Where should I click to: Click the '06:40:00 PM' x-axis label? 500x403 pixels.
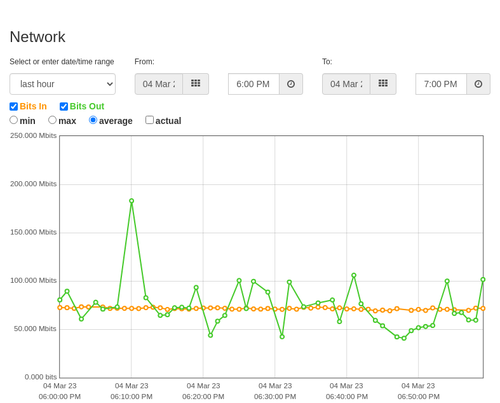pos(347,397)
